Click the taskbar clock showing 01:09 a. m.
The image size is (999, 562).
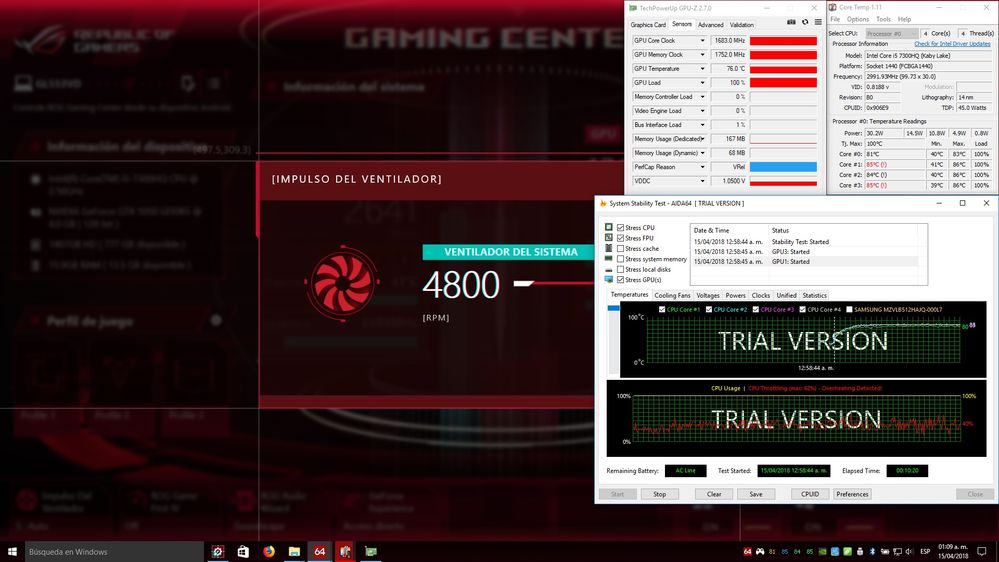pyautogui.click(x=952, y=551)
